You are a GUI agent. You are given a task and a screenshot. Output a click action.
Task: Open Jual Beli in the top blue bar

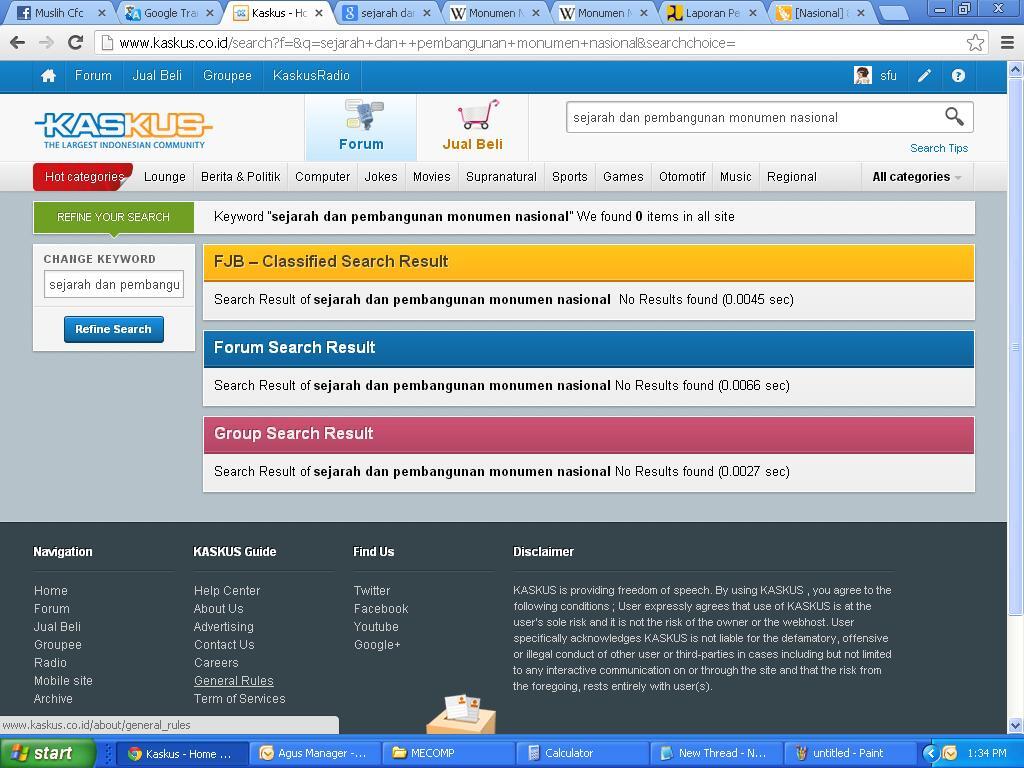(157, 76)
